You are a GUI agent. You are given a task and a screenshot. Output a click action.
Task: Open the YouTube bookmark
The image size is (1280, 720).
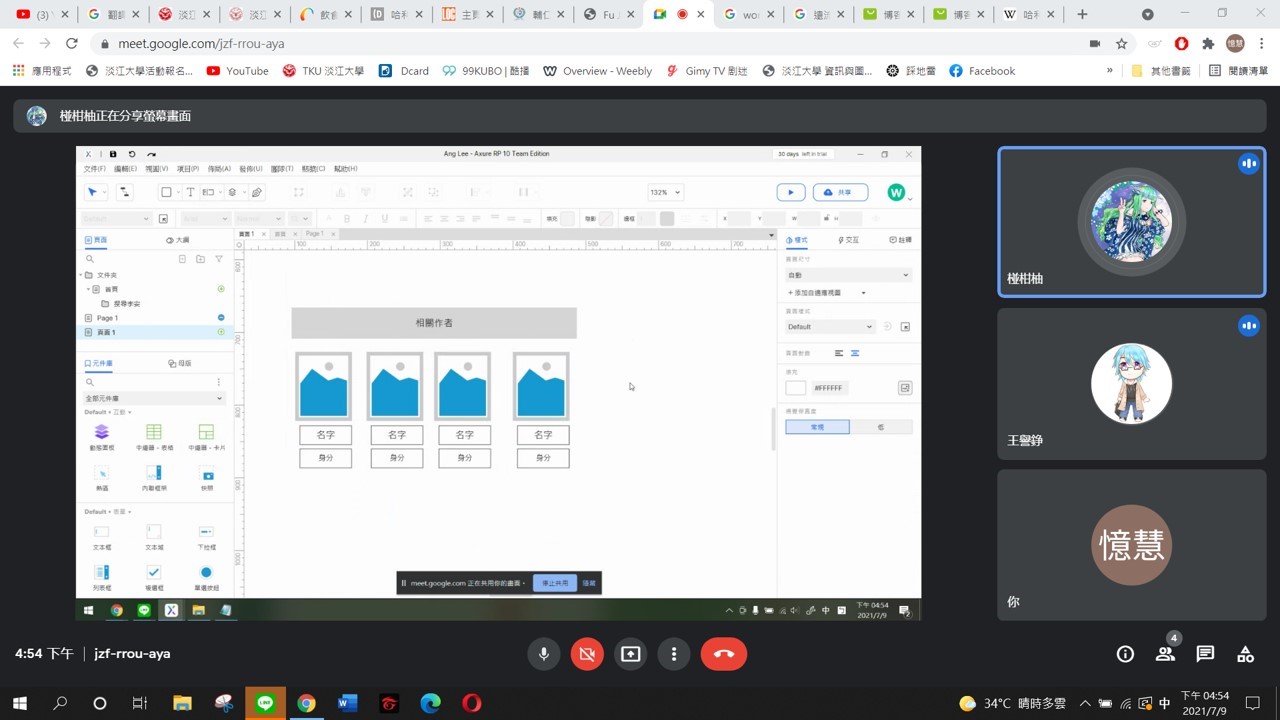(x=237, y=71)
